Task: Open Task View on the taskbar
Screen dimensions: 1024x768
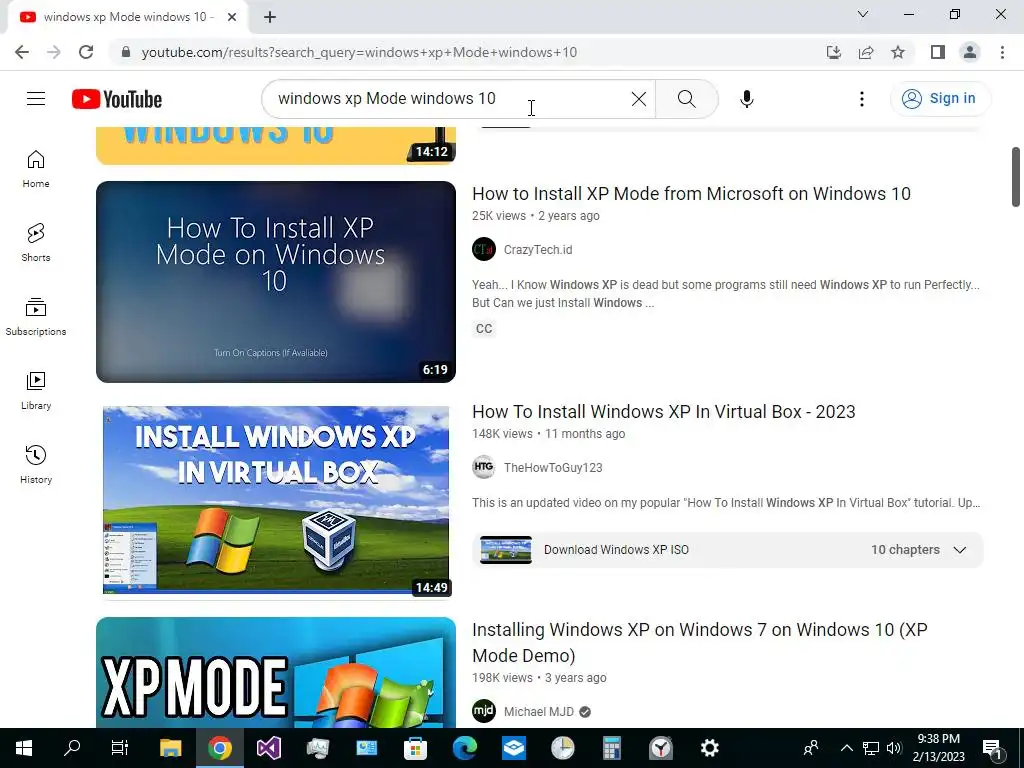Action: point(120,748)
